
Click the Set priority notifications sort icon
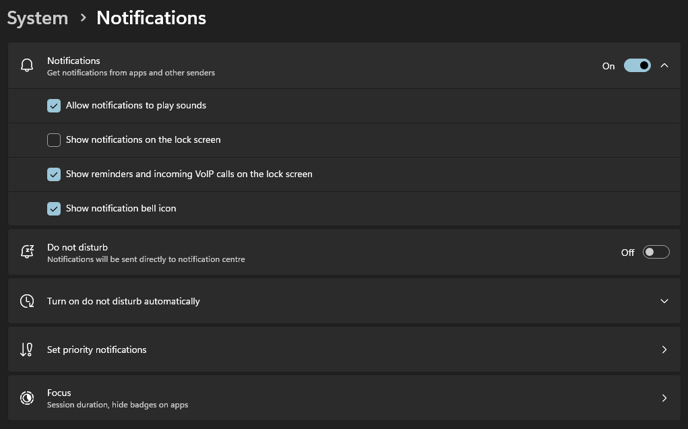coord(27,350)
